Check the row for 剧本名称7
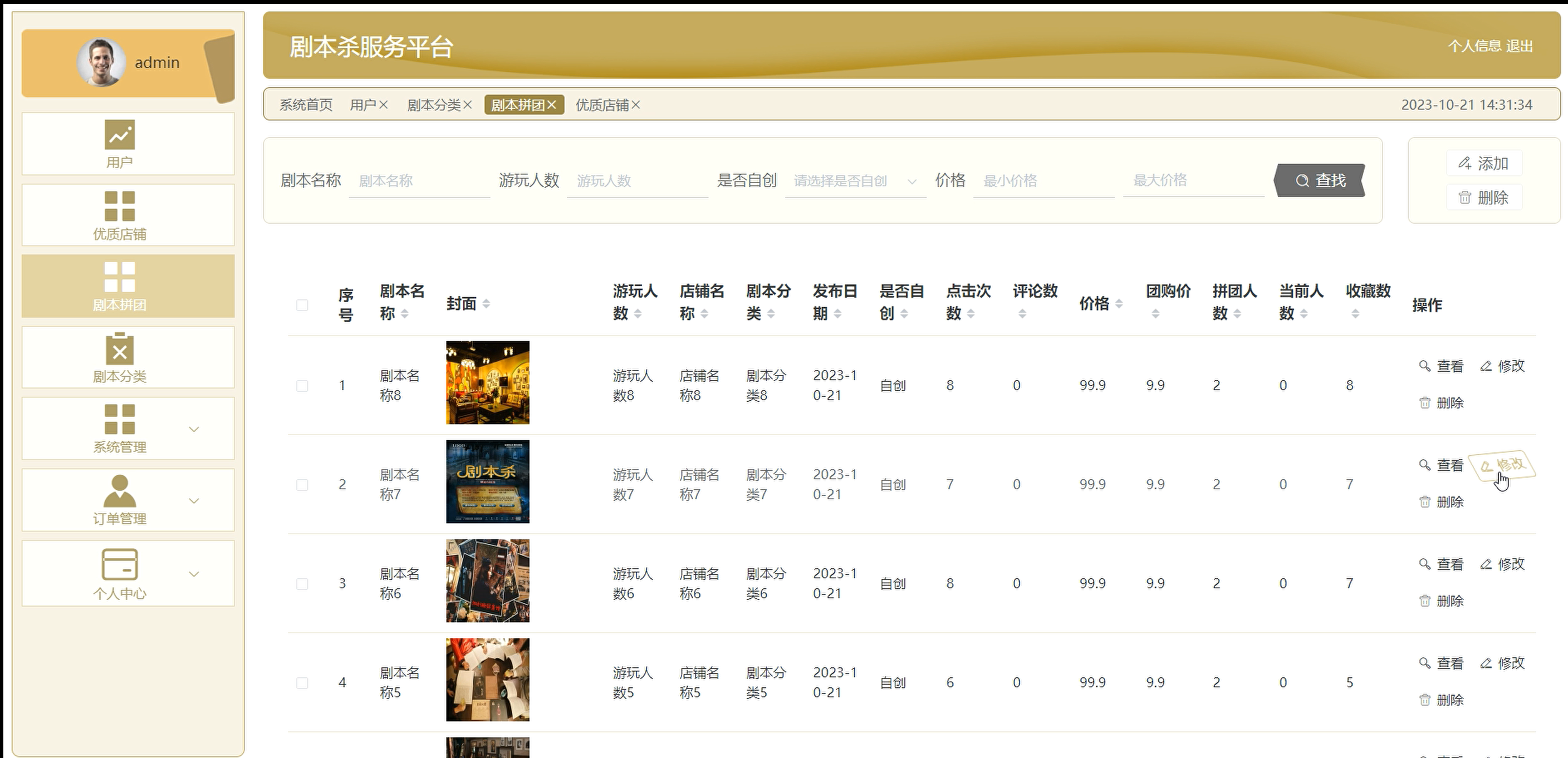 click(302, 485)
